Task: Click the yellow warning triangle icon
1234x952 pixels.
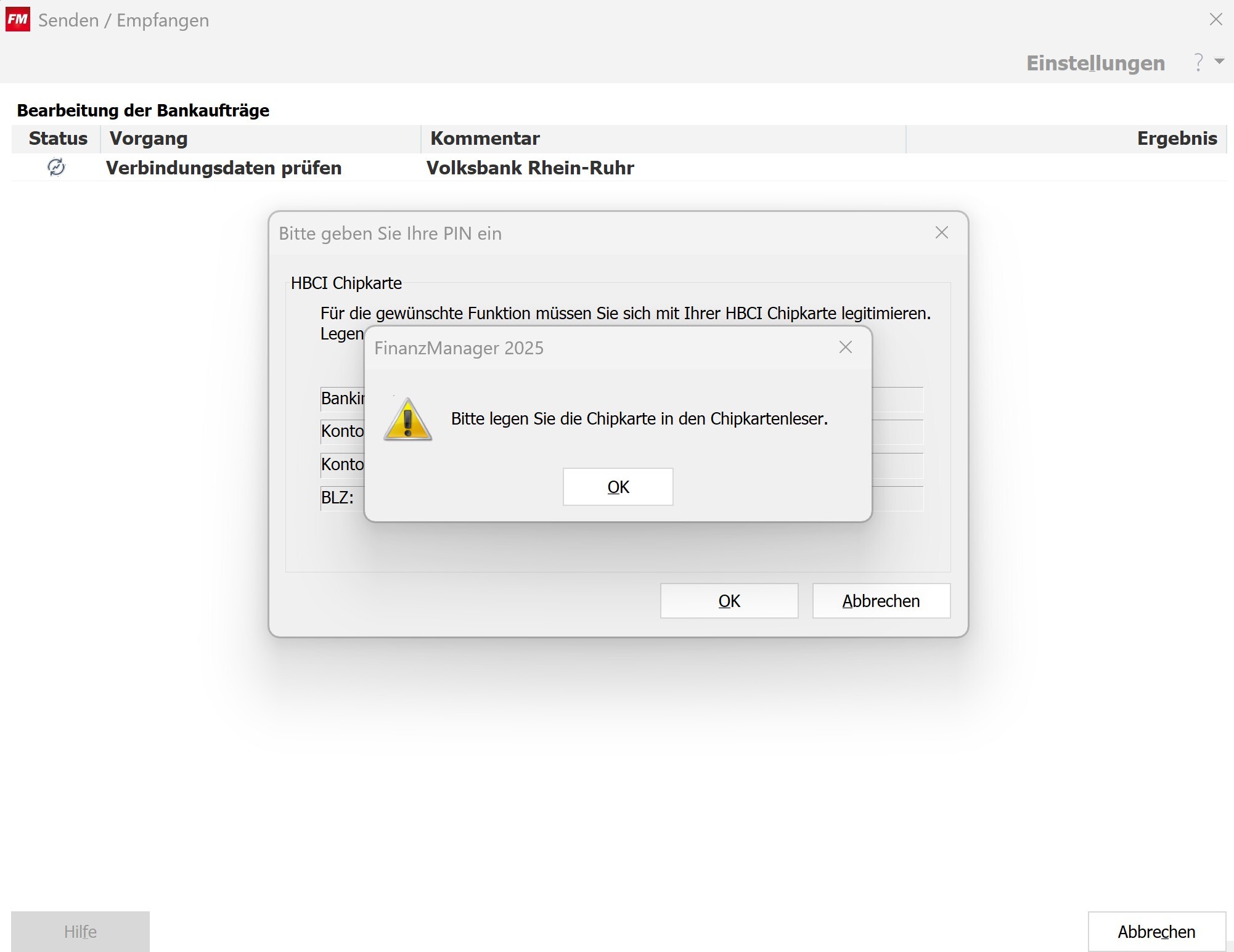Action: 407,420
